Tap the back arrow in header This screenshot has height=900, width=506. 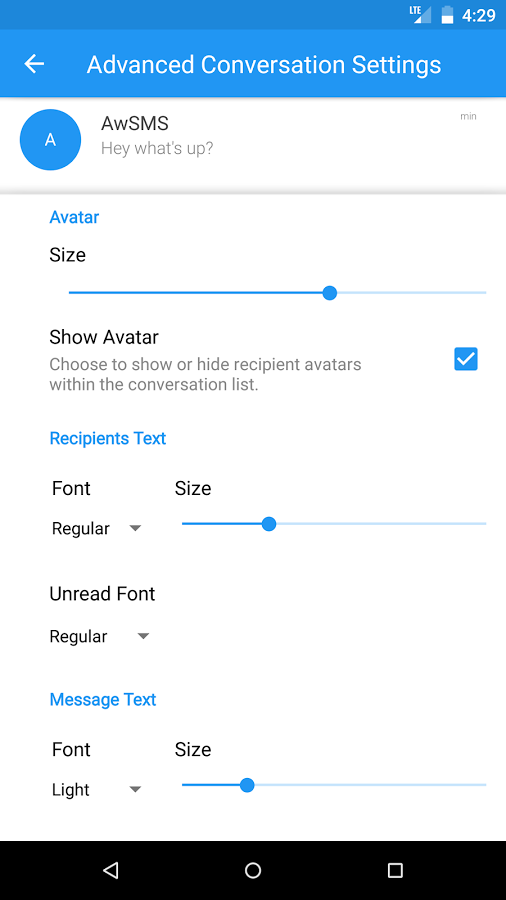[x=34, y=64]
